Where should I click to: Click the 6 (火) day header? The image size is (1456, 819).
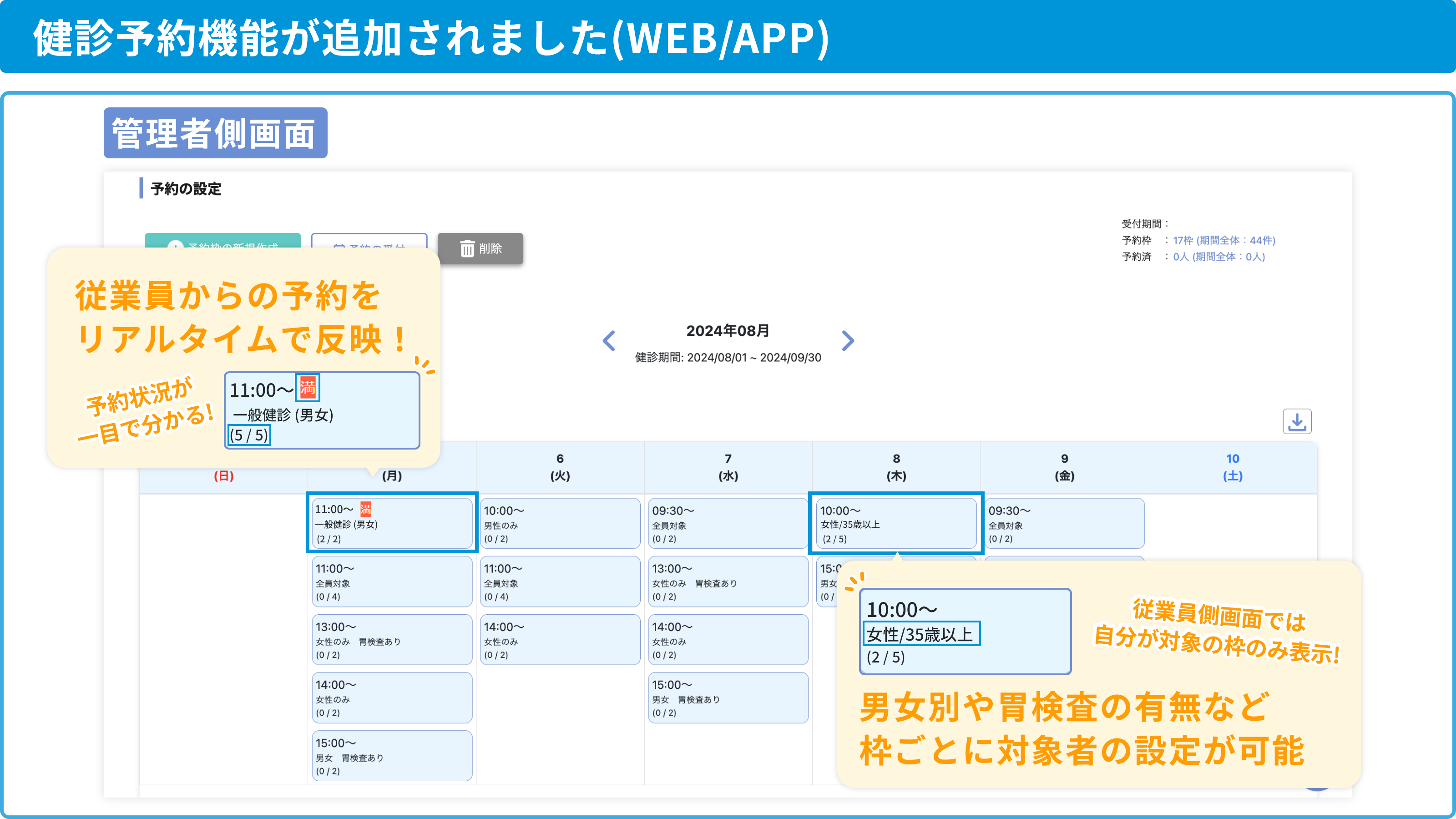click(x=560, y=467)
